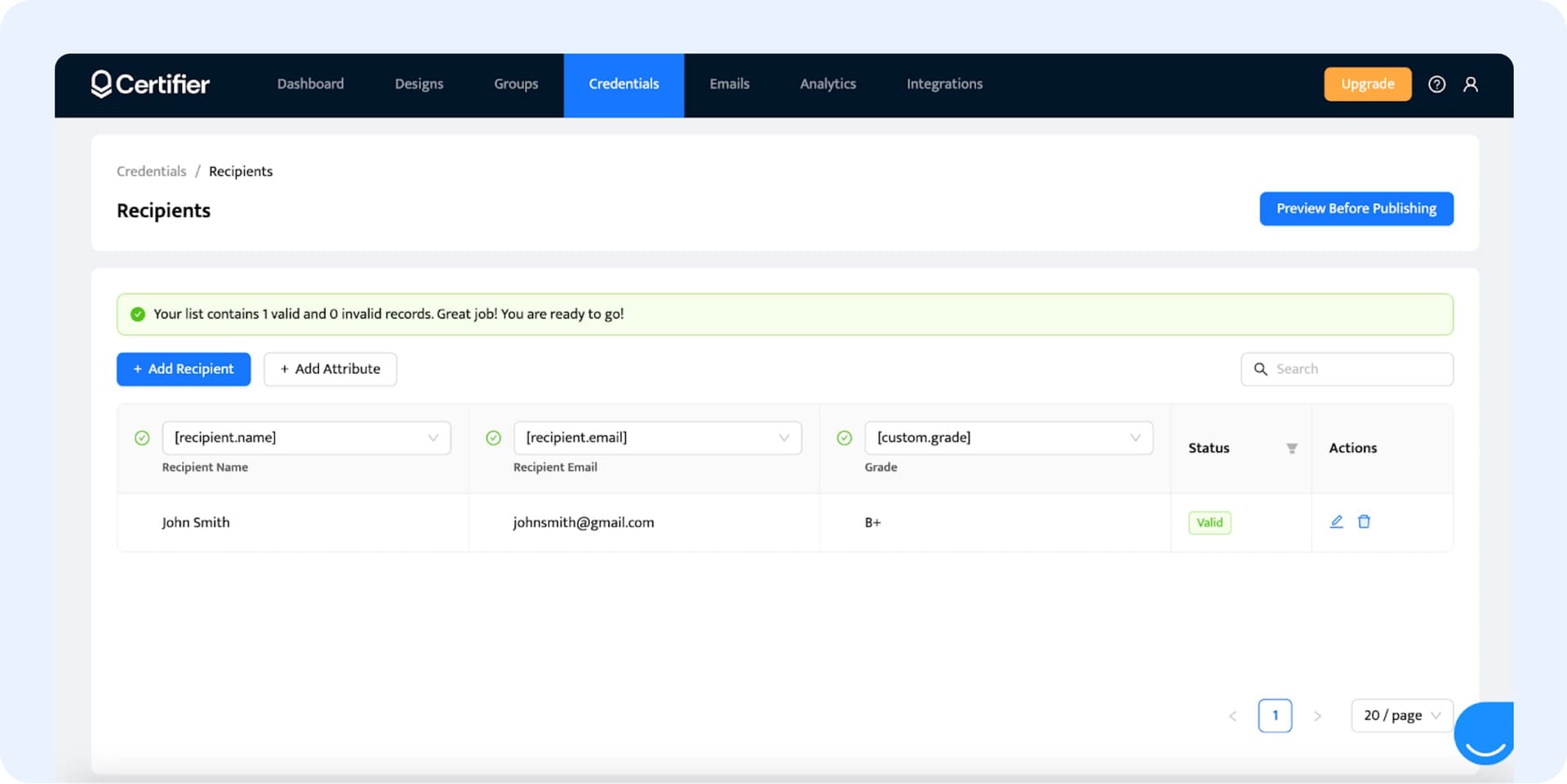The width and height of the screenshot is (1567, 784).
Task: Click the Add Recipient button
Action: 184,369
